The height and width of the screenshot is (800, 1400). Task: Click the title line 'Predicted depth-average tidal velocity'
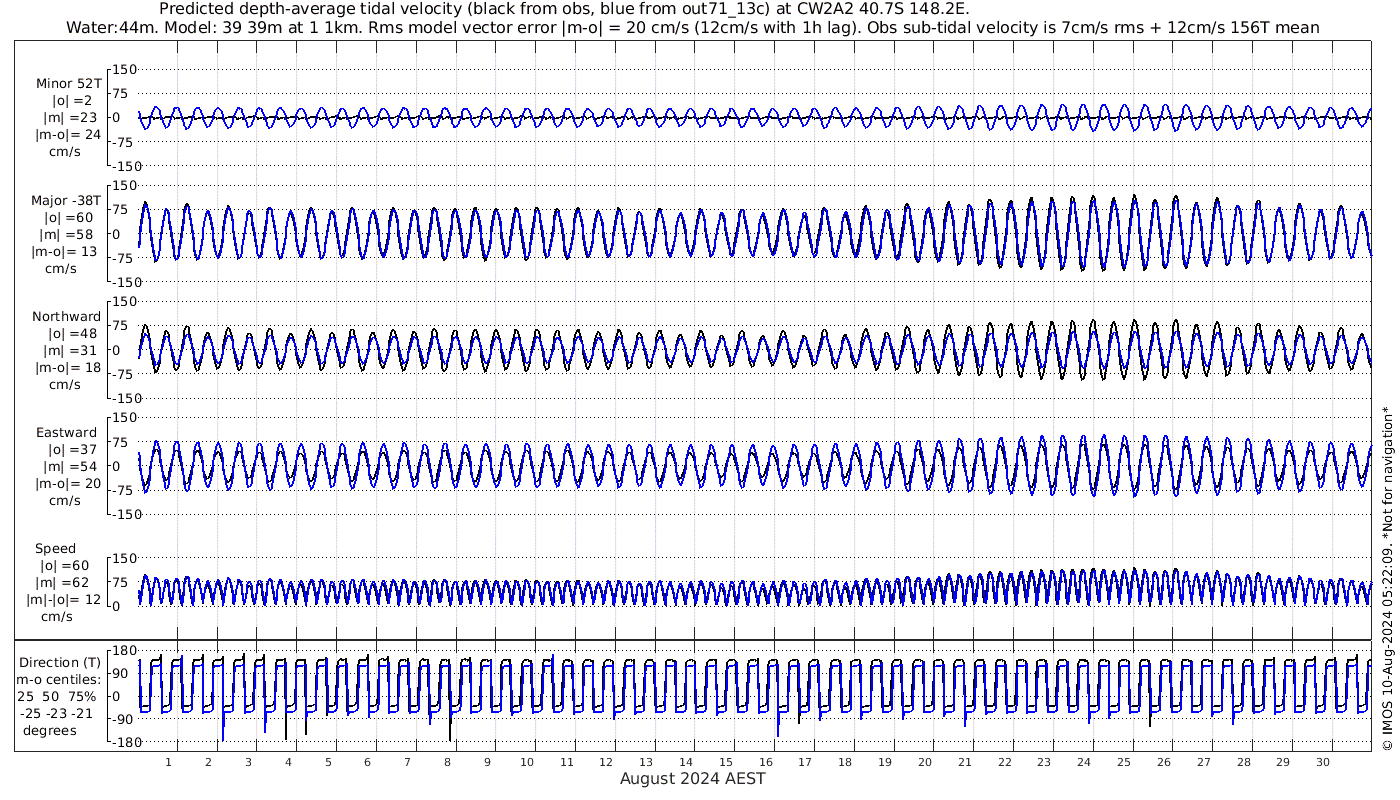pos(564,9)
